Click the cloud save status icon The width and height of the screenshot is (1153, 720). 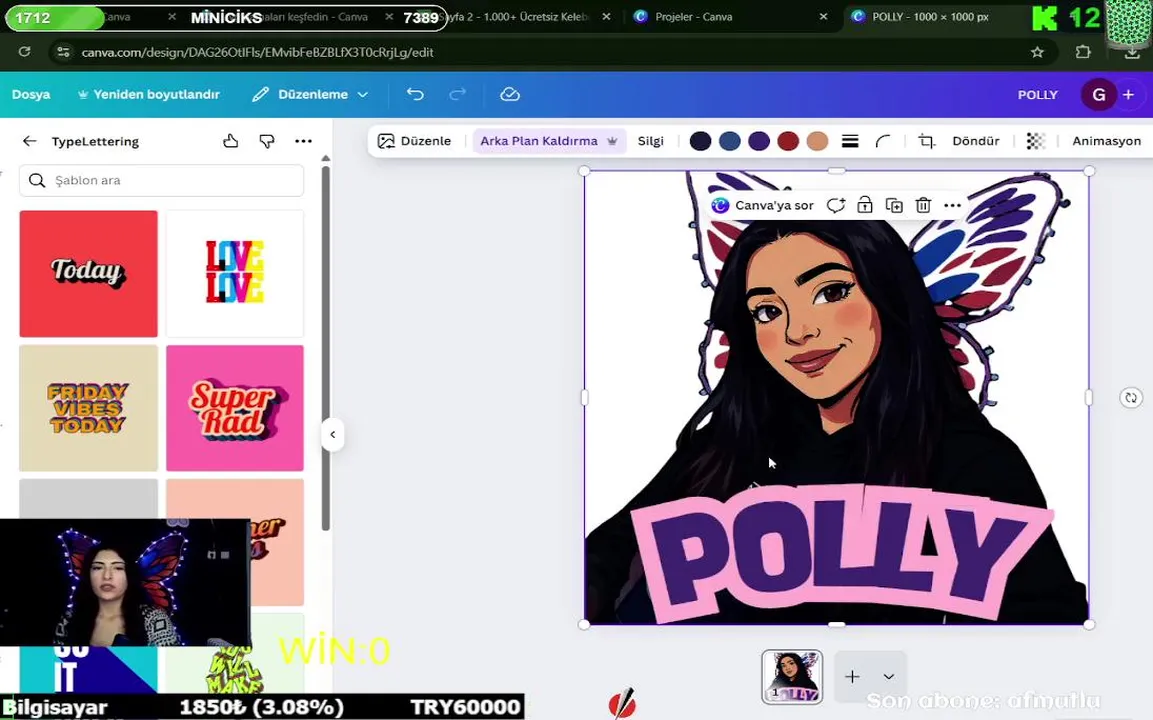point(510,94)
